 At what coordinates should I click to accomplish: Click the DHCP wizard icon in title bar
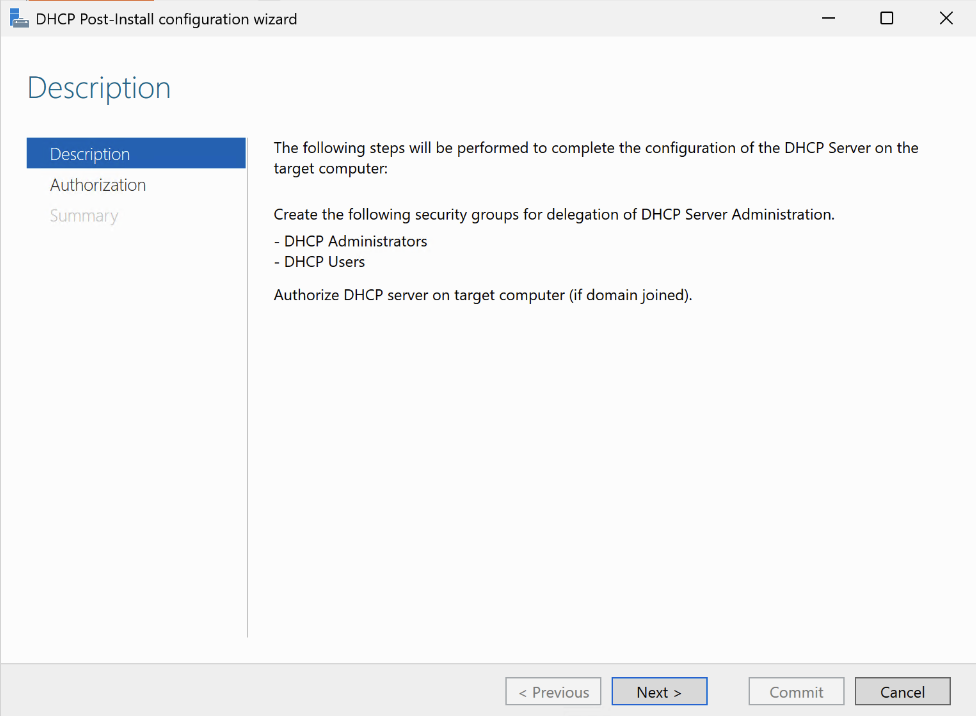(x=19, y=18)
